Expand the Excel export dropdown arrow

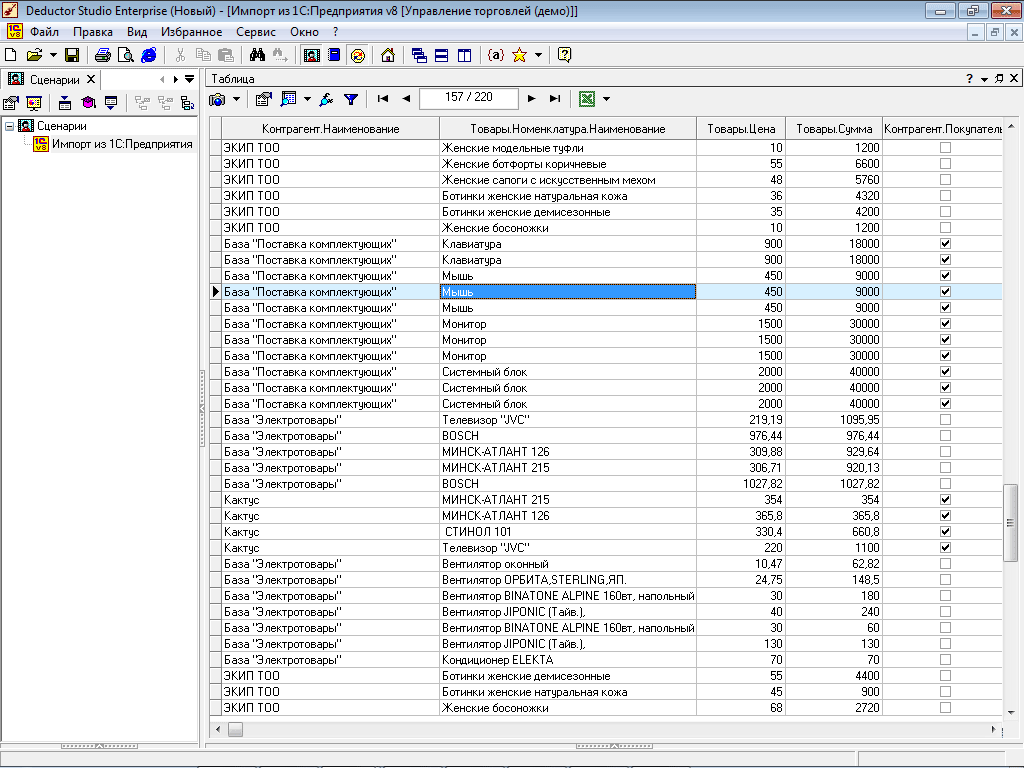606,99
